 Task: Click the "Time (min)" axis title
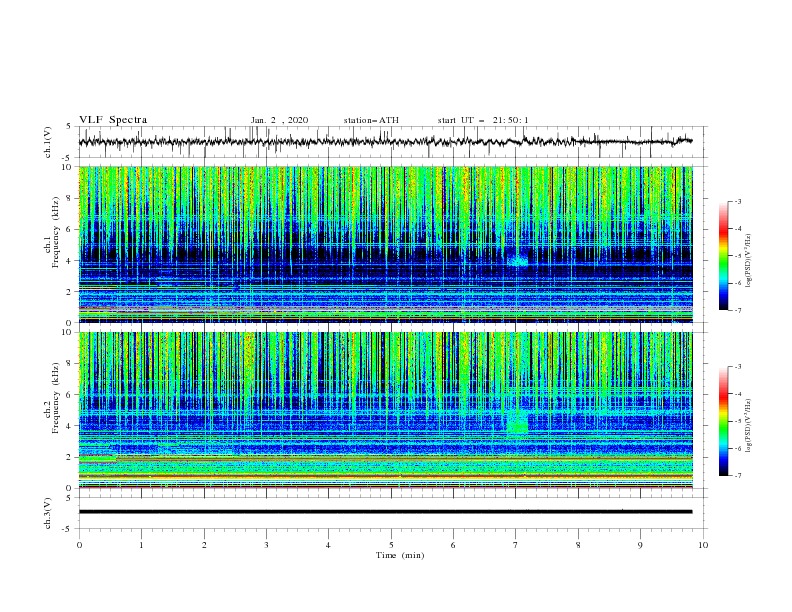(x=400, y=555)
